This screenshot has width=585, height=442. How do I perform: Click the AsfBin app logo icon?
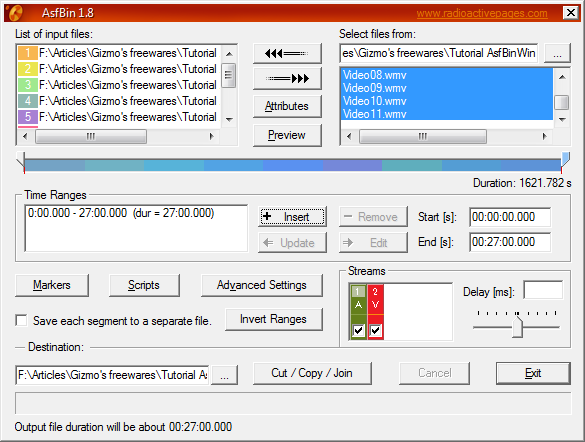[15, 13]
